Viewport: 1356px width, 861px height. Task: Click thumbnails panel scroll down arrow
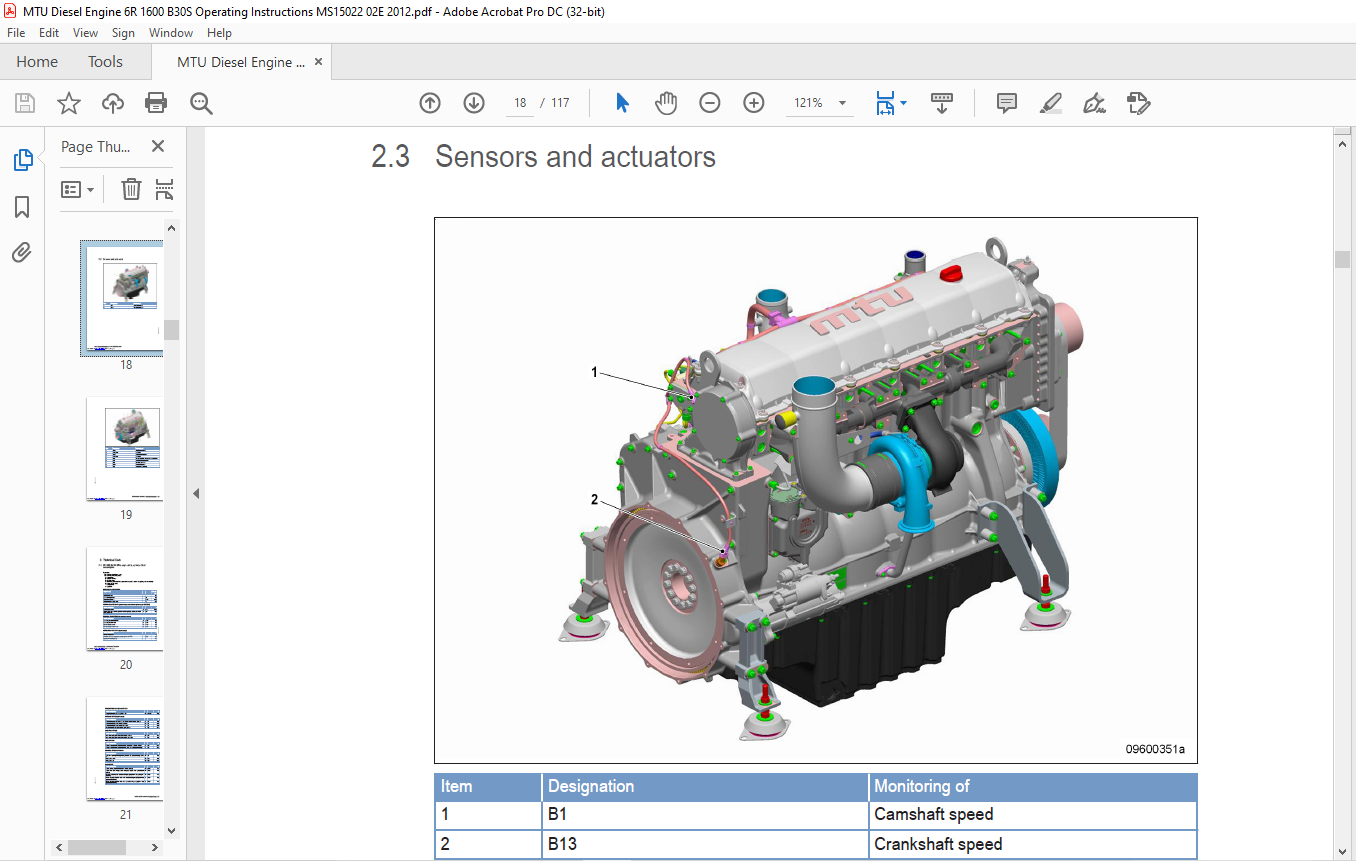pos(171,829)
